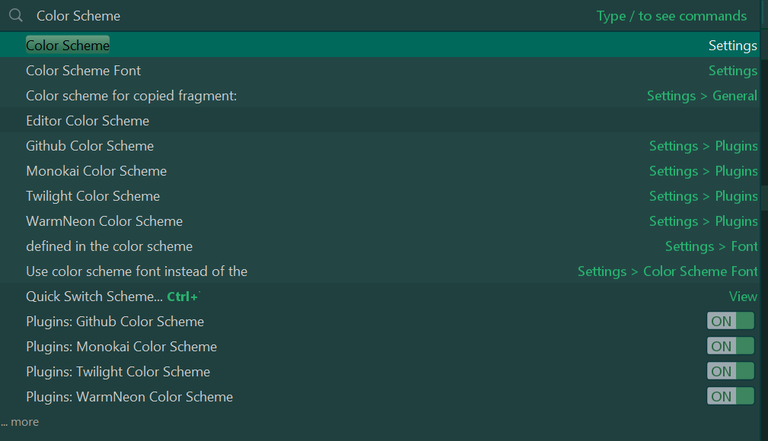This screenshot has height=441, width=768.
Task: Click 'Type / to see commands' hint
Action: coord(671,16)
